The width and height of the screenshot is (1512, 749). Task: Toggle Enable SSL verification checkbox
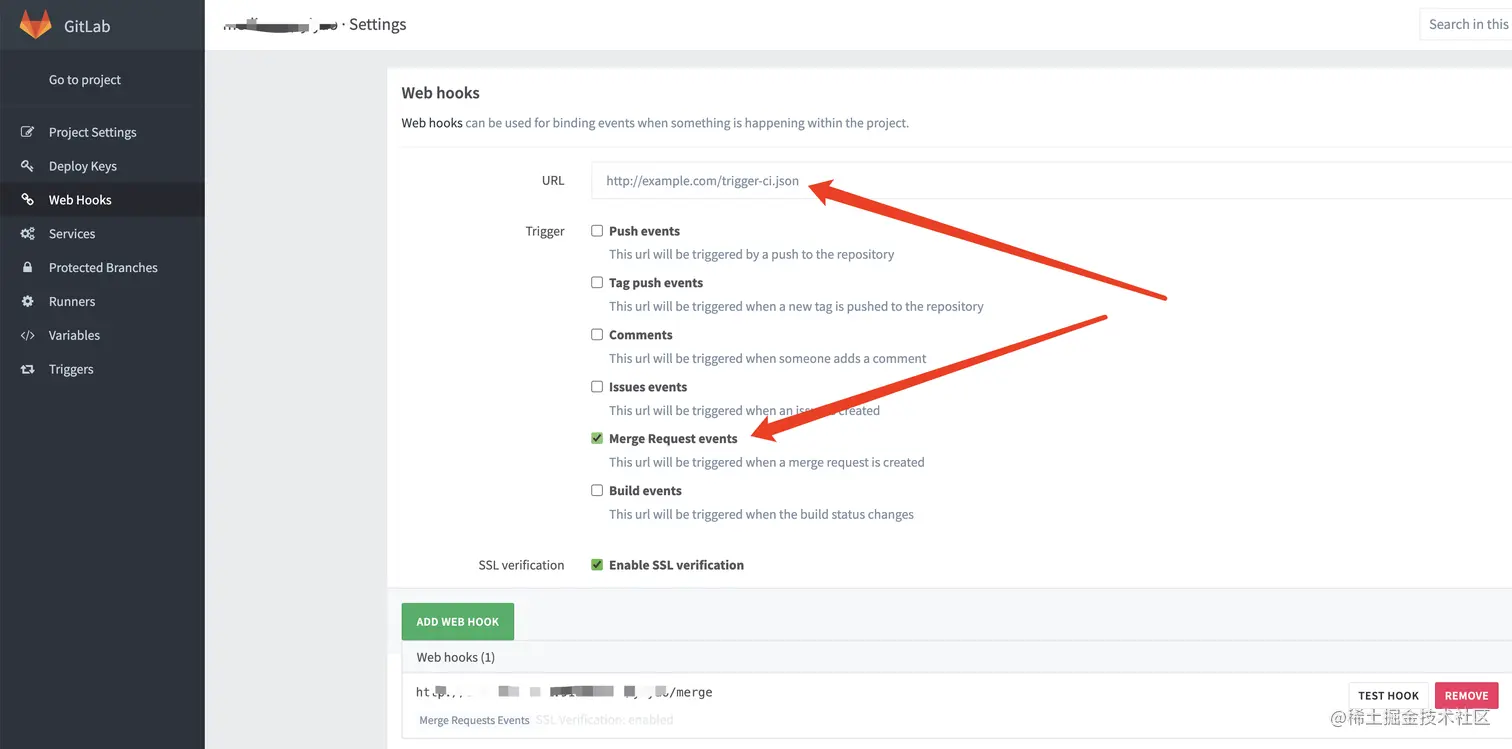[x=597, y=564]
